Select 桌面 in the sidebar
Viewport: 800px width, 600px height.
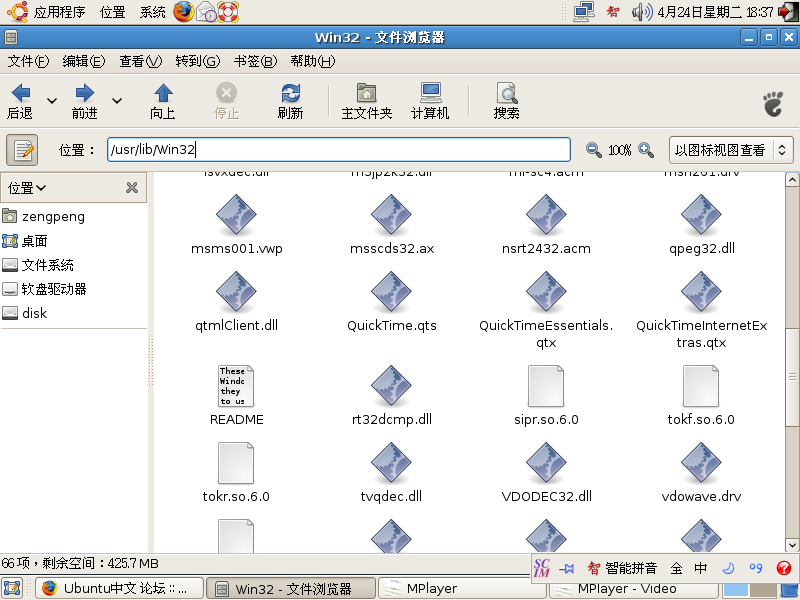pyautogui.click(x=26, y=241)
